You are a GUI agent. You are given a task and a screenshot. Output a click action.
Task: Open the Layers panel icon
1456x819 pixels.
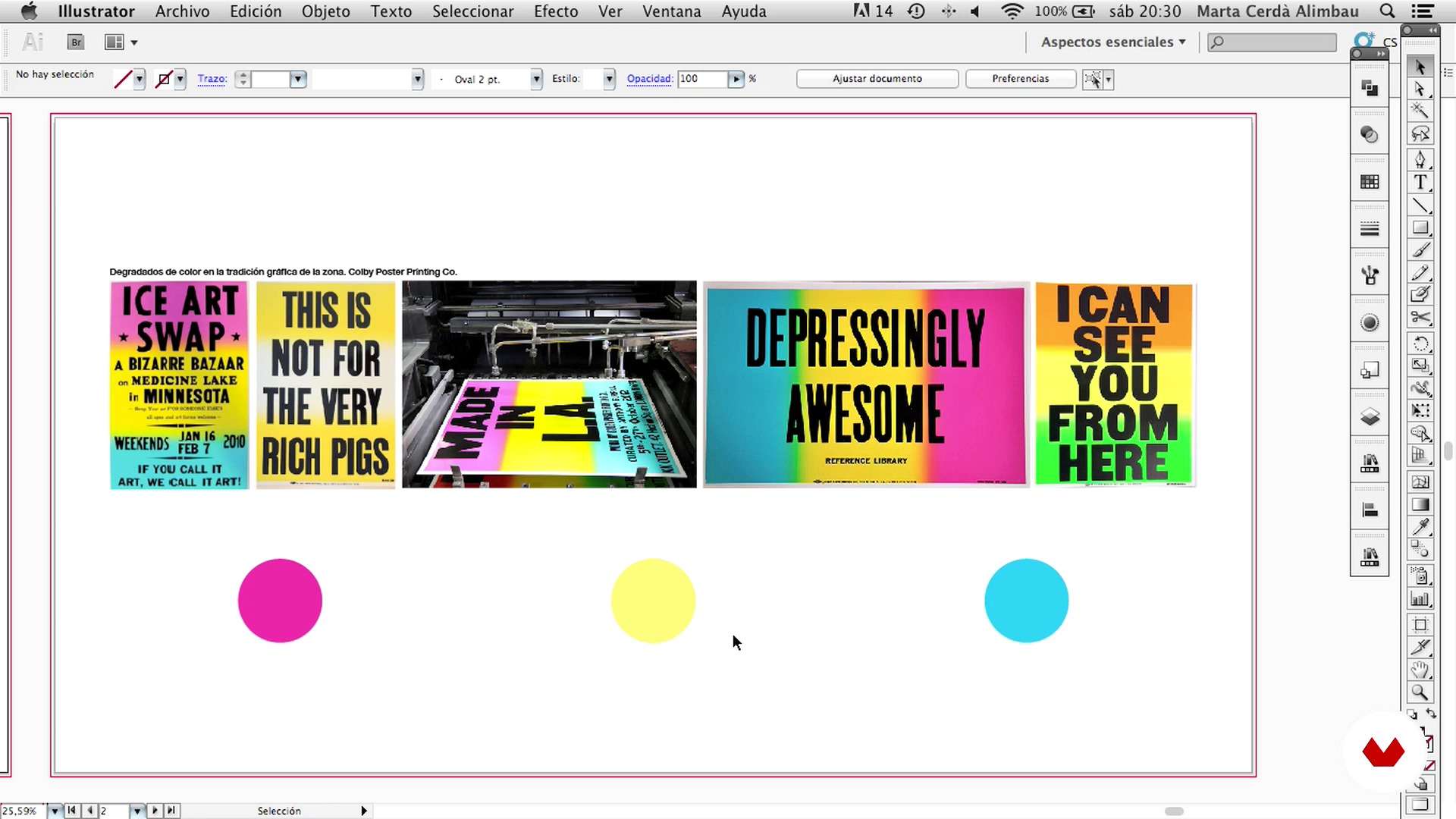point(1370,417)
